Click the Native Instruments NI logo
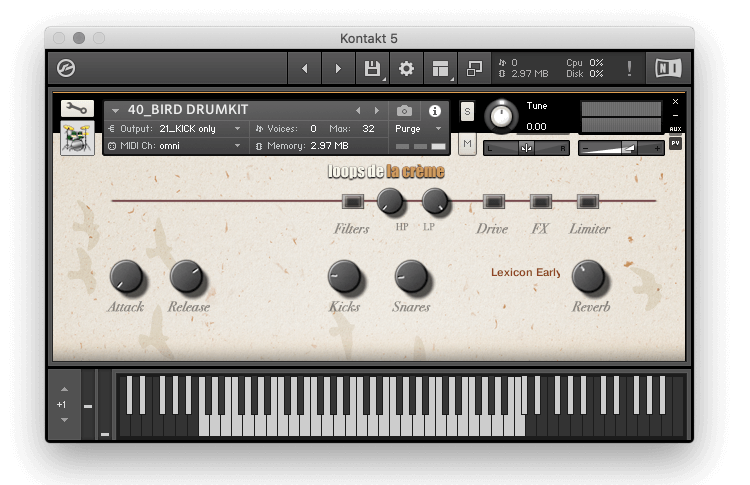Image resolution: width=750 pixels, height=485 pixels. [668, 68]
